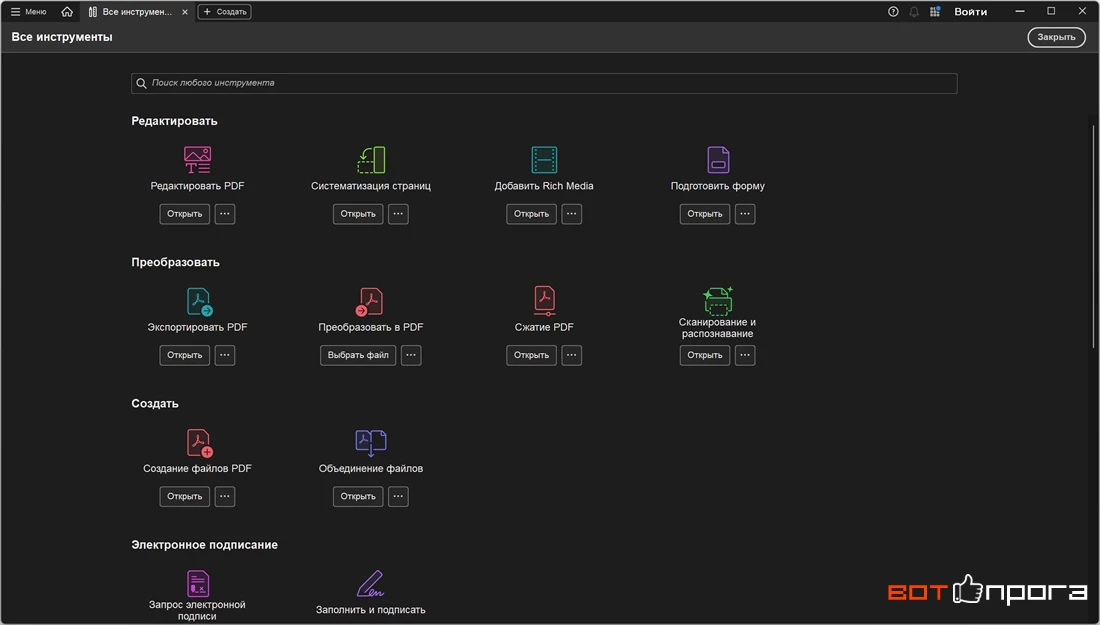Click the home icon in title bar

tap(67, 12)
